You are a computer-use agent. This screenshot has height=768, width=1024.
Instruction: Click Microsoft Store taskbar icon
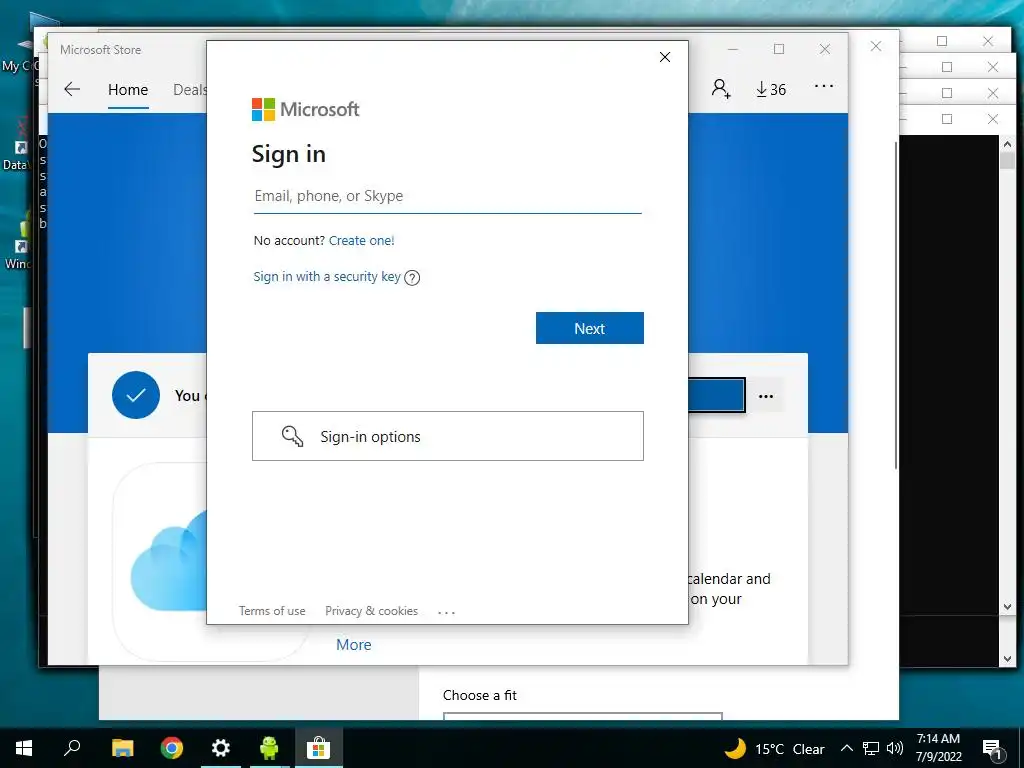(x=318, y=748)
